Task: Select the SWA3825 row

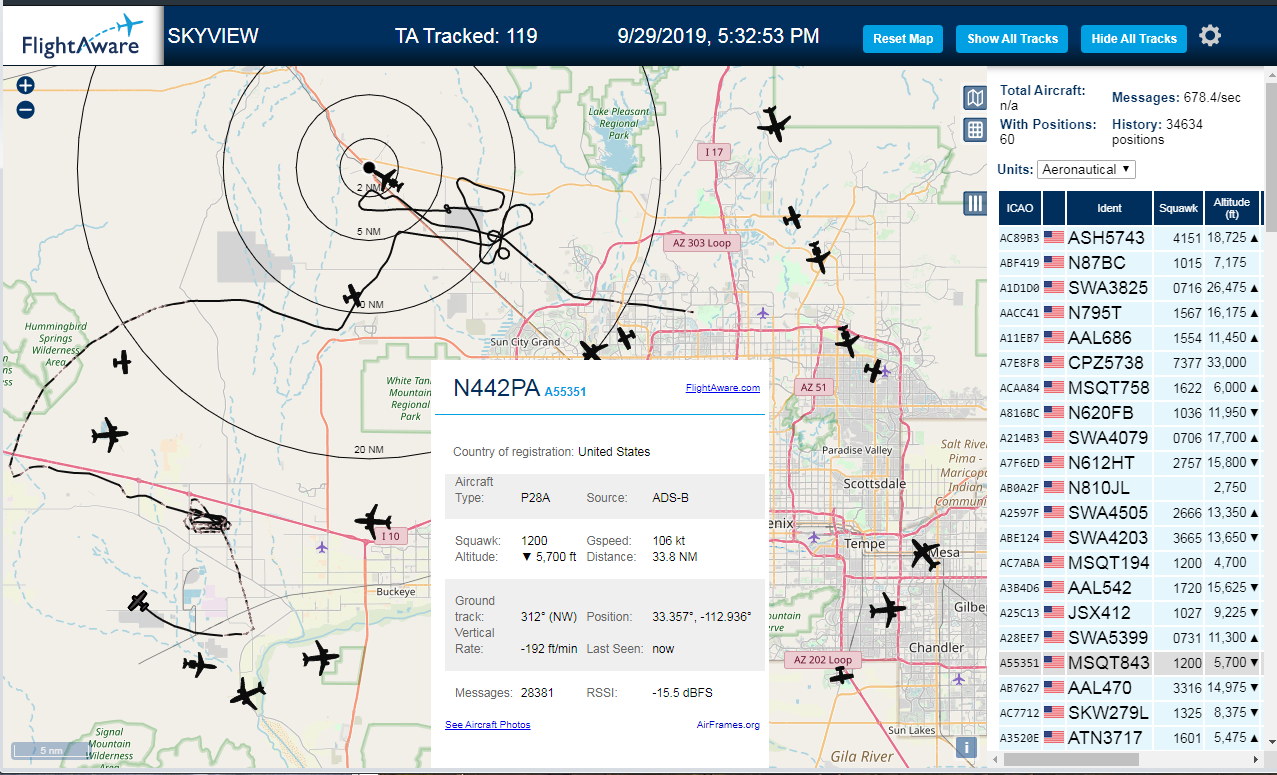Action: pyautogui.click(x=1130, y=288)
